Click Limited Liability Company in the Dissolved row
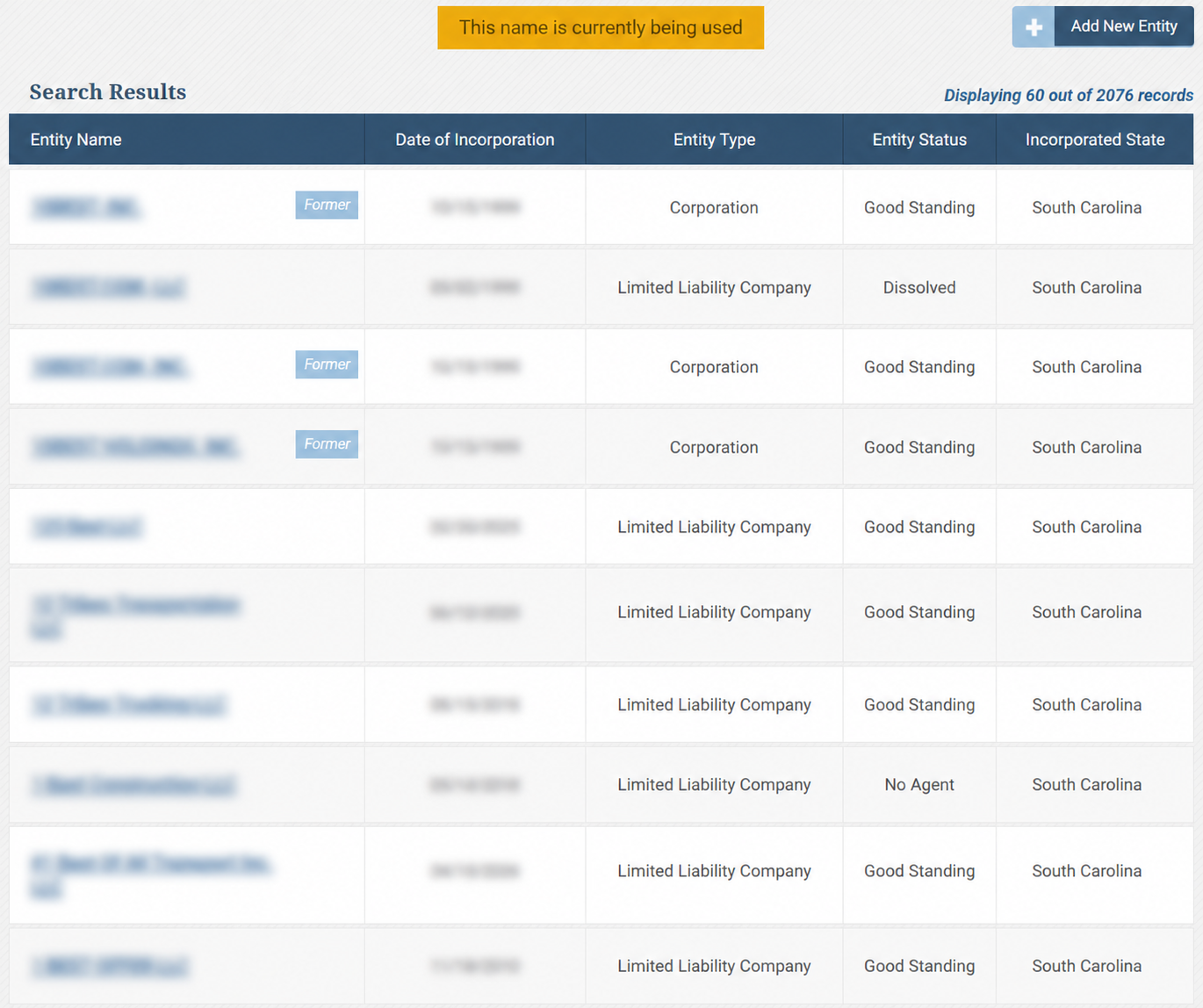The image size is (1203, 1008). pos(714,288)
